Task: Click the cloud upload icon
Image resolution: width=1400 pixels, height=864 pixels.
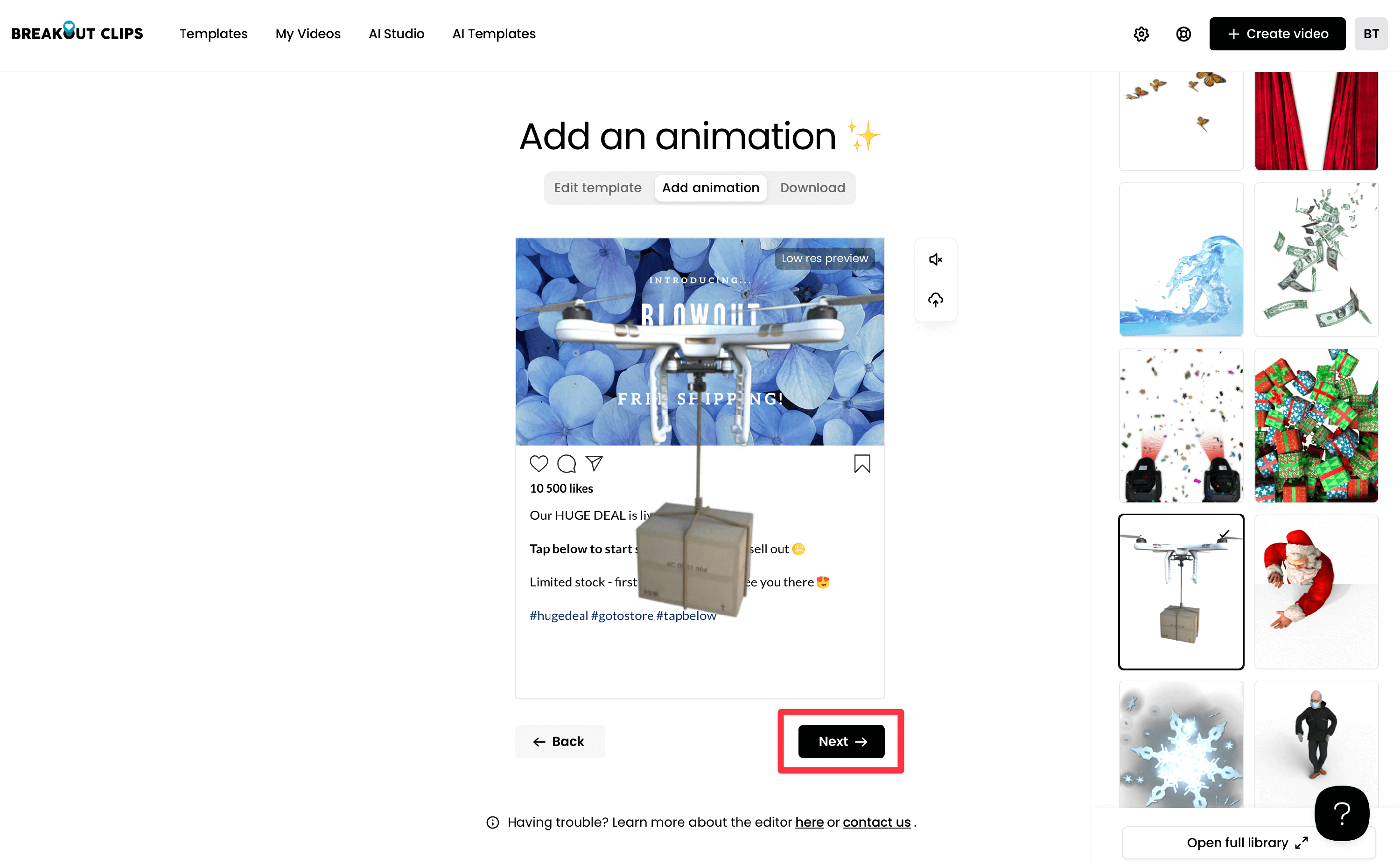Action: click(x=935, y=300)
